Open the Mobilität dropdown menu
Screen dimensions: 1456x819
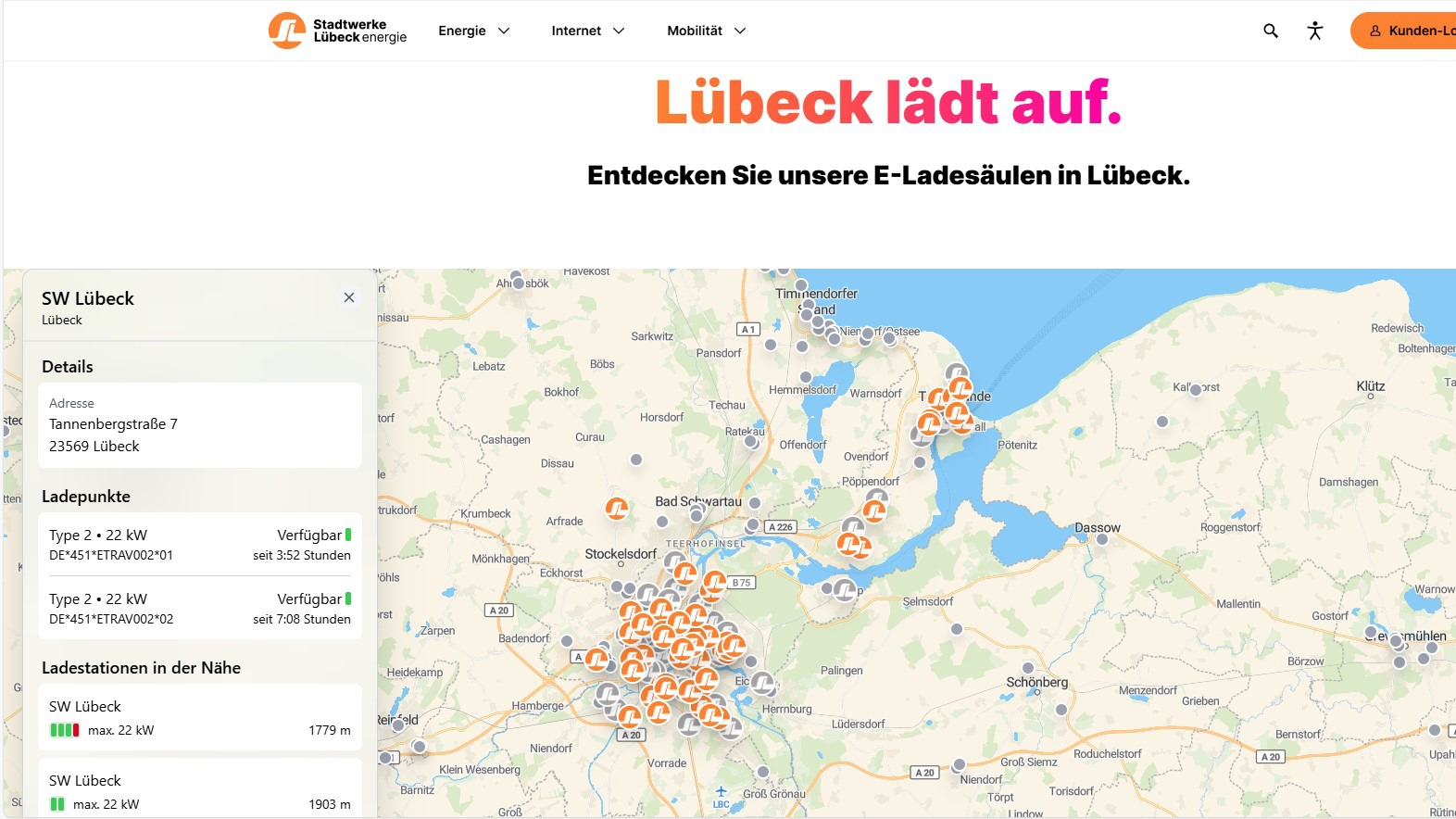coord(707,31)
